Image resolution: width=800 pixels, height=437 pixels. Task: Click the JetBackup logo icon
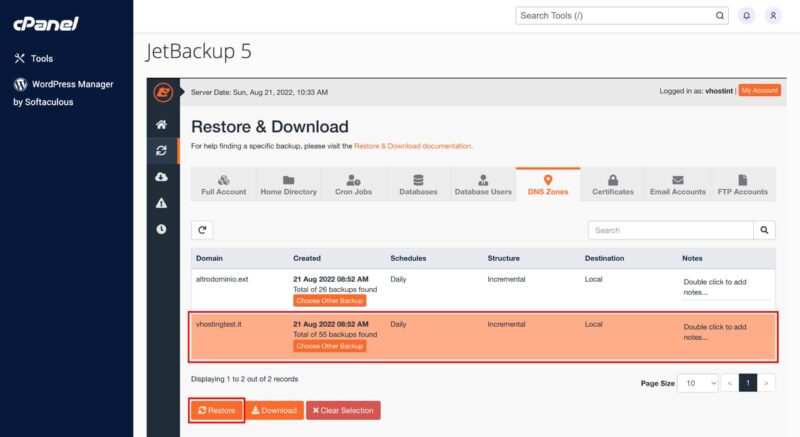pos(163,92)
